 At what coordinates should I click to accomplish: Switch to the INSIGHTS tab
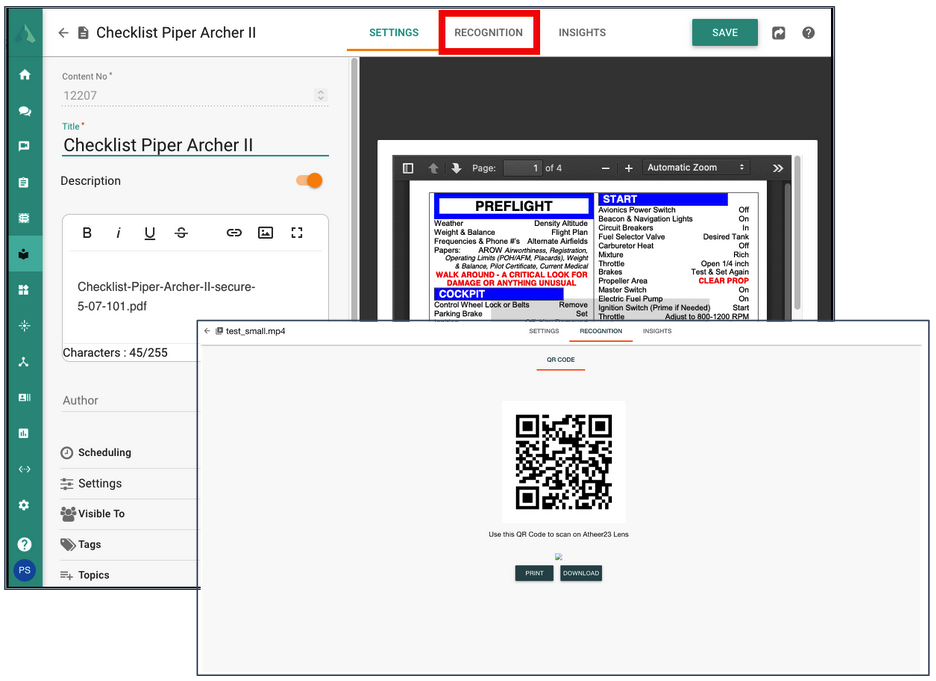coord(582,33)
